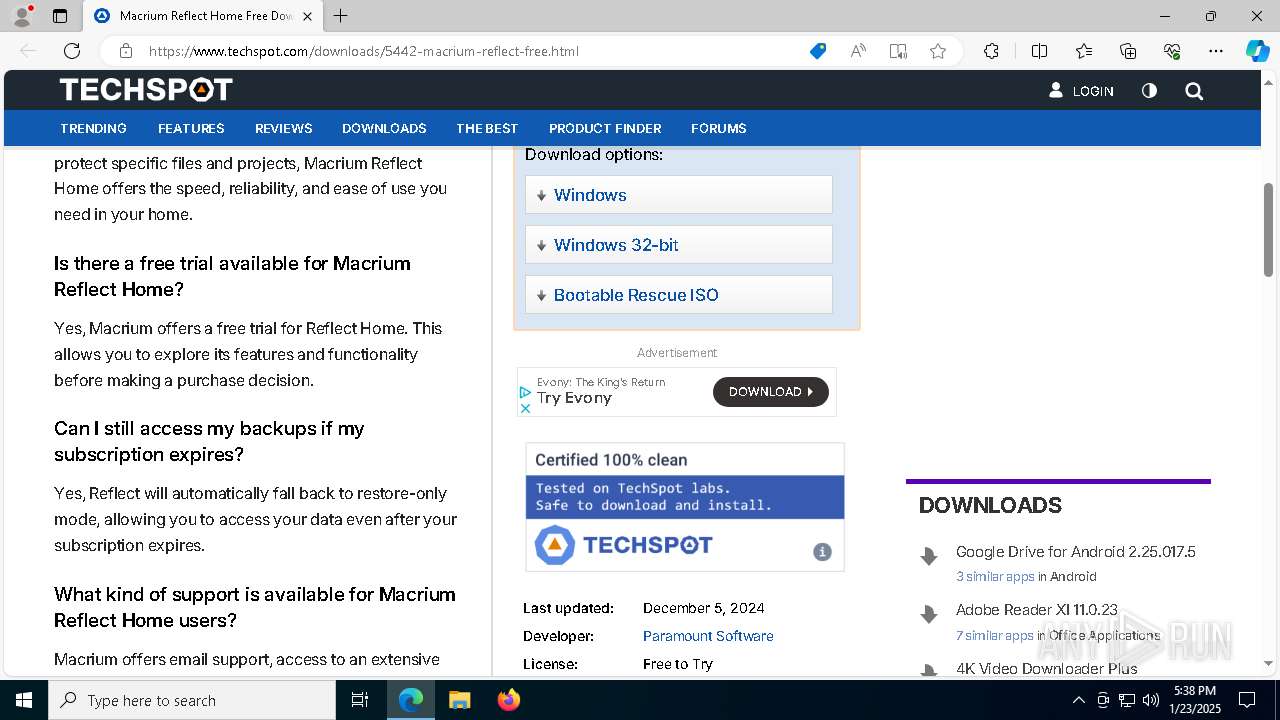Image resolution: width=1280 pixels, height=720 pixels.
Task: Click the Evony ad Download button
Action: coord(770,392)
